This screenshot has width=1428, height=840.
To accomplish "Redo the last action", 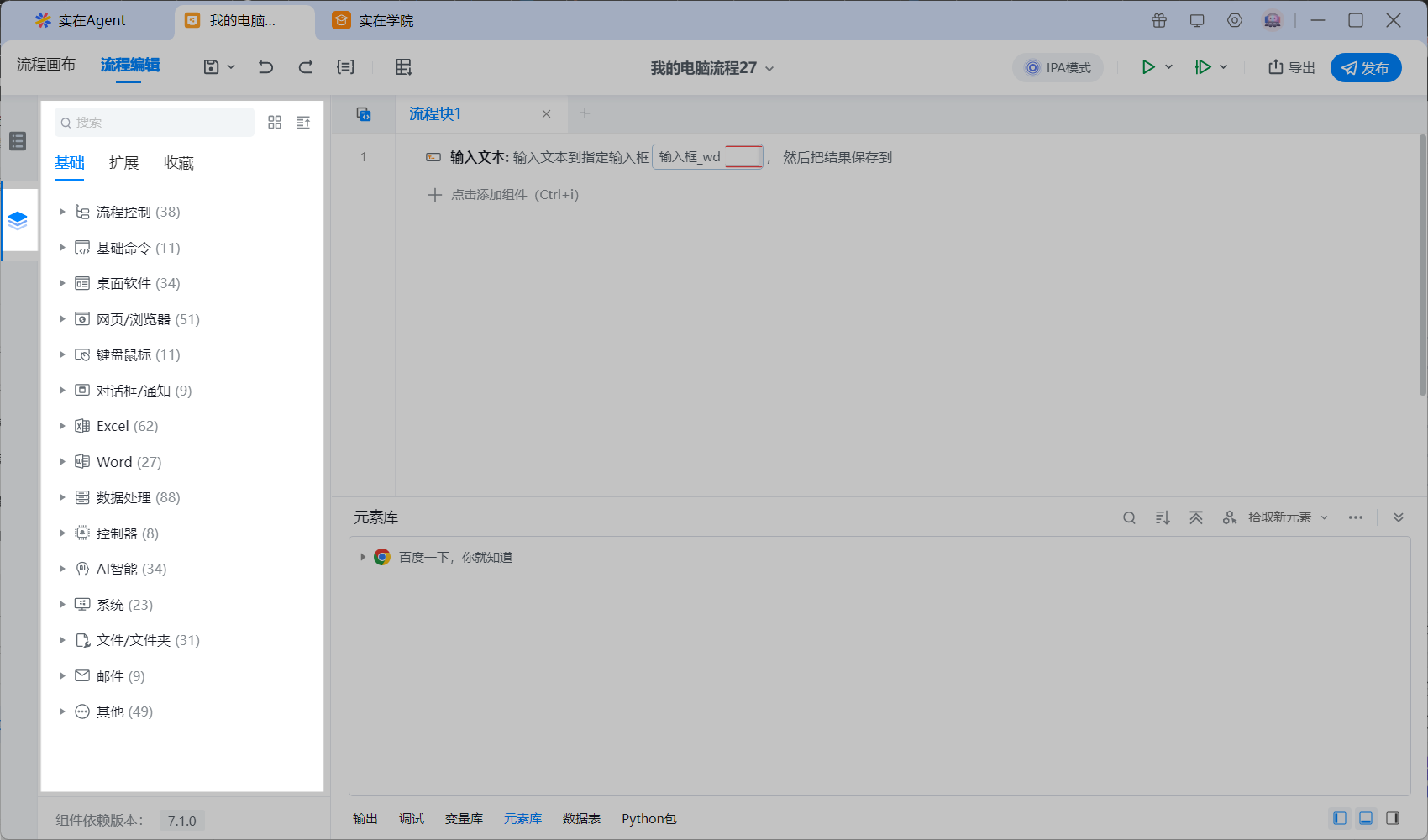I will tap(306, 67).
